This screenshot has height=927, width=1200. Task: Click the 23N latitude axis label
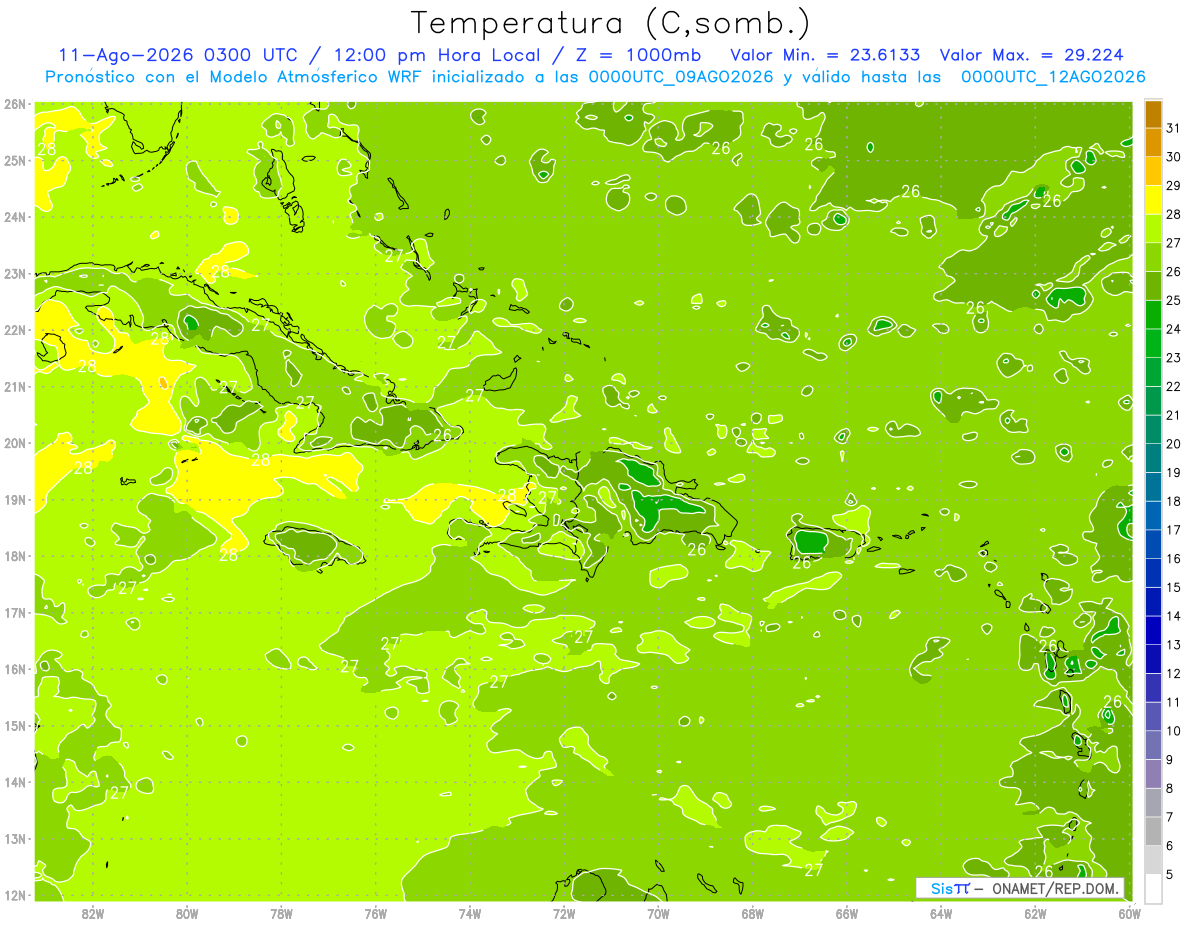click(15, 274)
